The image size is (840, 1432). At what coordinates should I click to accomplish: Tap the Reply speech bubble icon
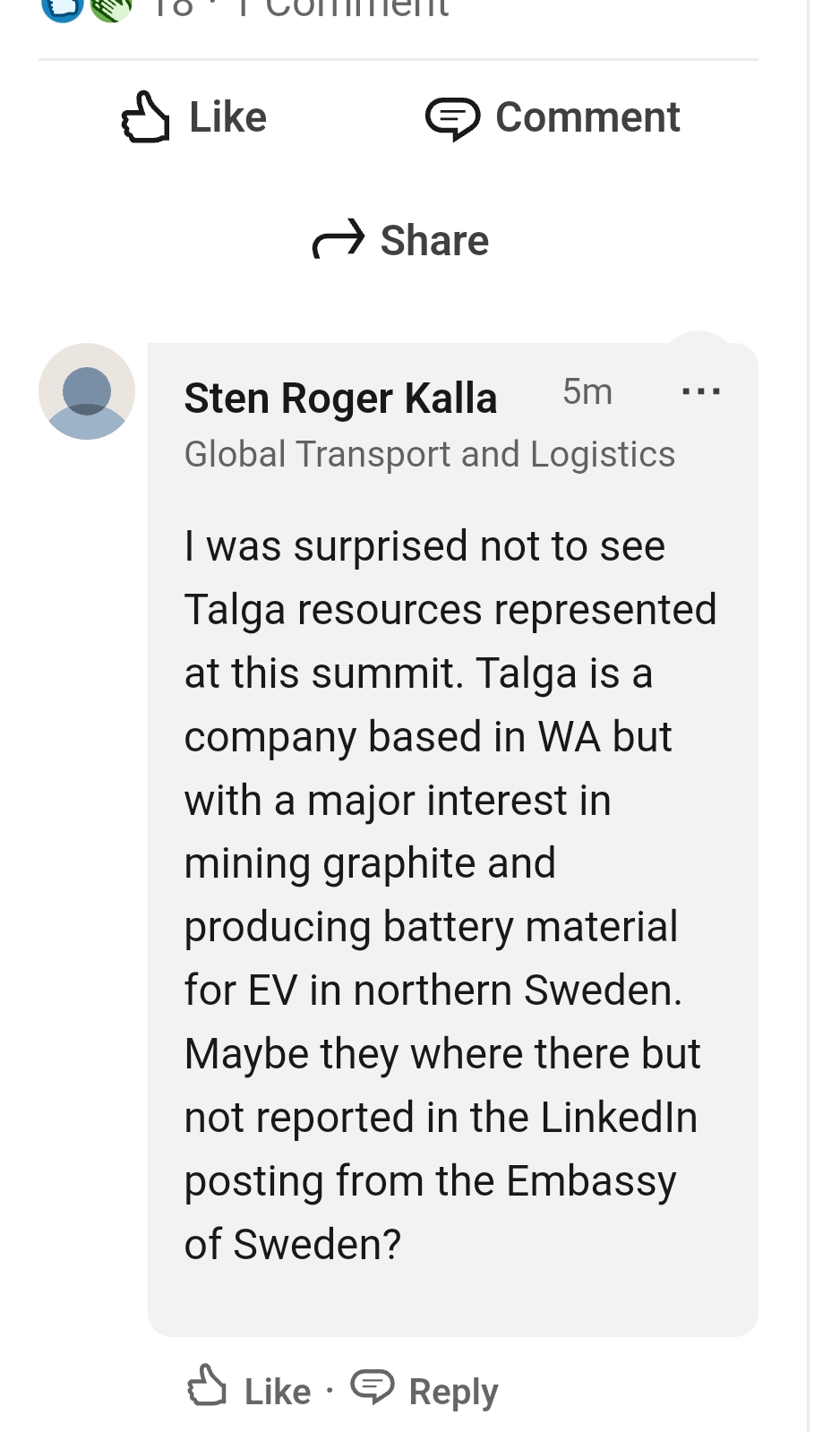[372, 1386]
